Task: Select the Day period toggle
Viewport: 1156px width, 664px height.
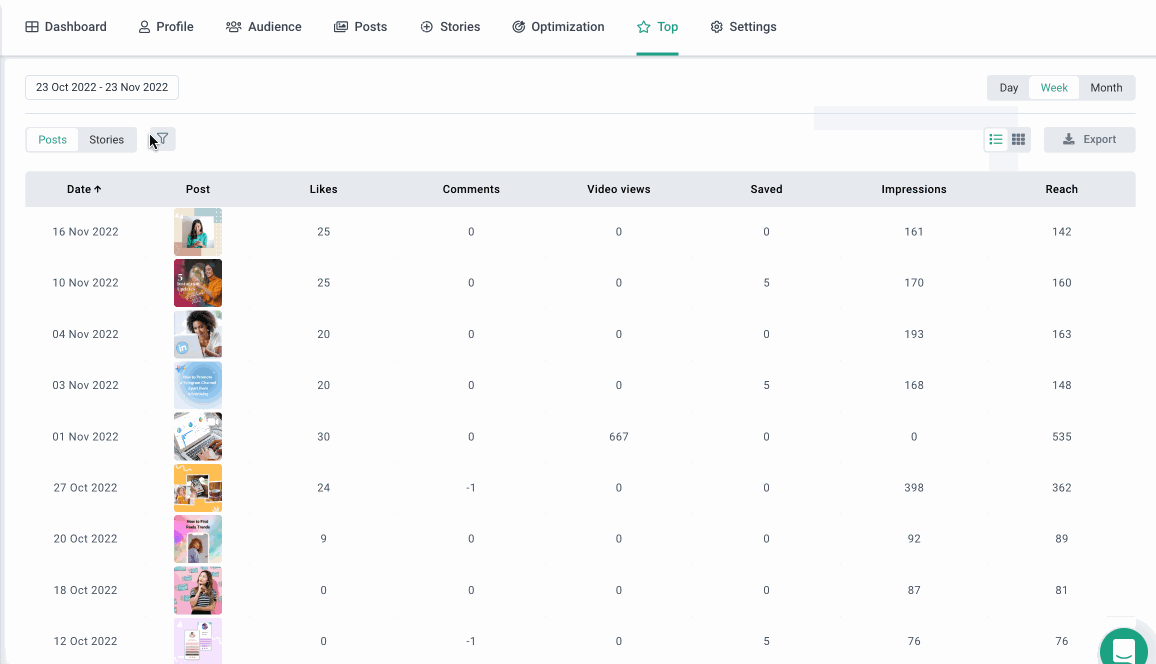Action: [1008, 88]
